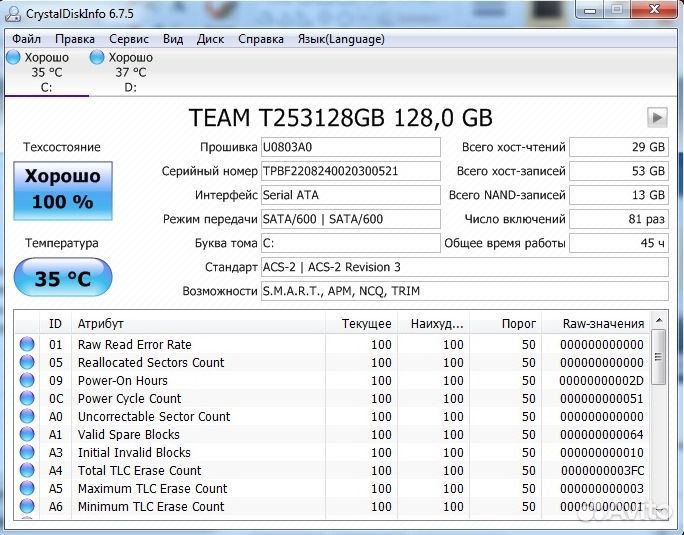Click status orb for Reallocated Sectors Count
The image size is (684, 535).
(x=27, y=362)
